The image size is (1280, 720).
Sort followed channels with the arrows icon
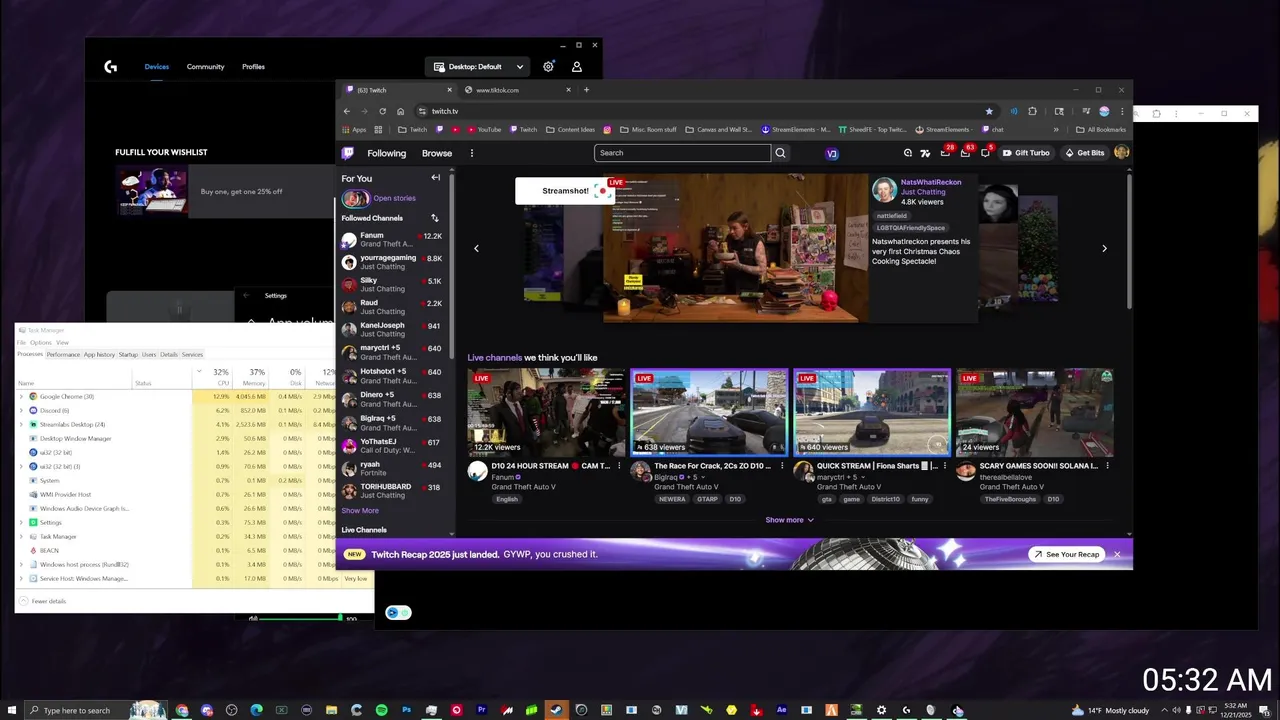pos(434,218)
